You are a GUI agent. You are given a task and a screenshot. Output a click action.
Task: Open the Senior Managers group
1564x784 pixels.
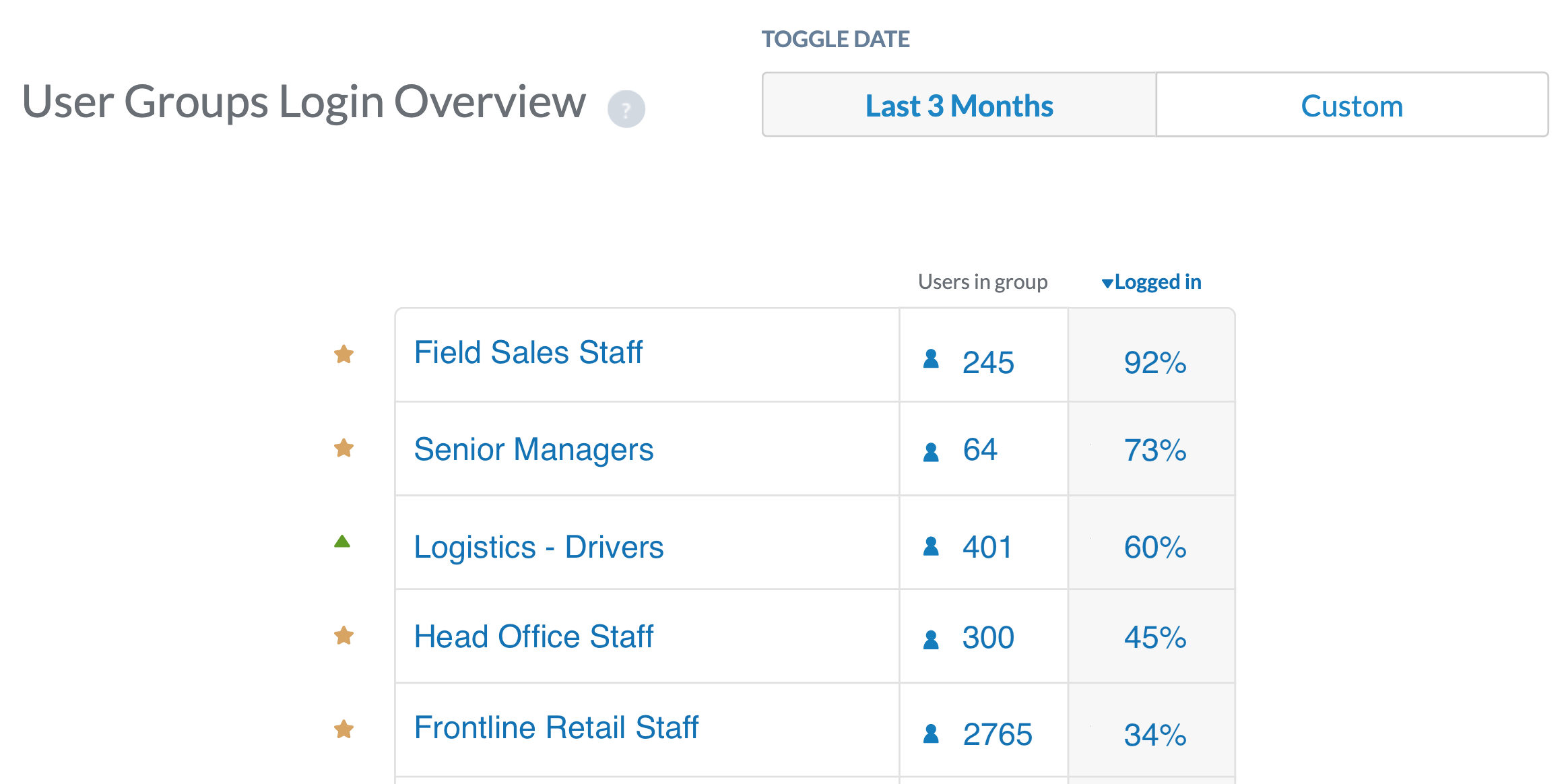tap(533, 450)
